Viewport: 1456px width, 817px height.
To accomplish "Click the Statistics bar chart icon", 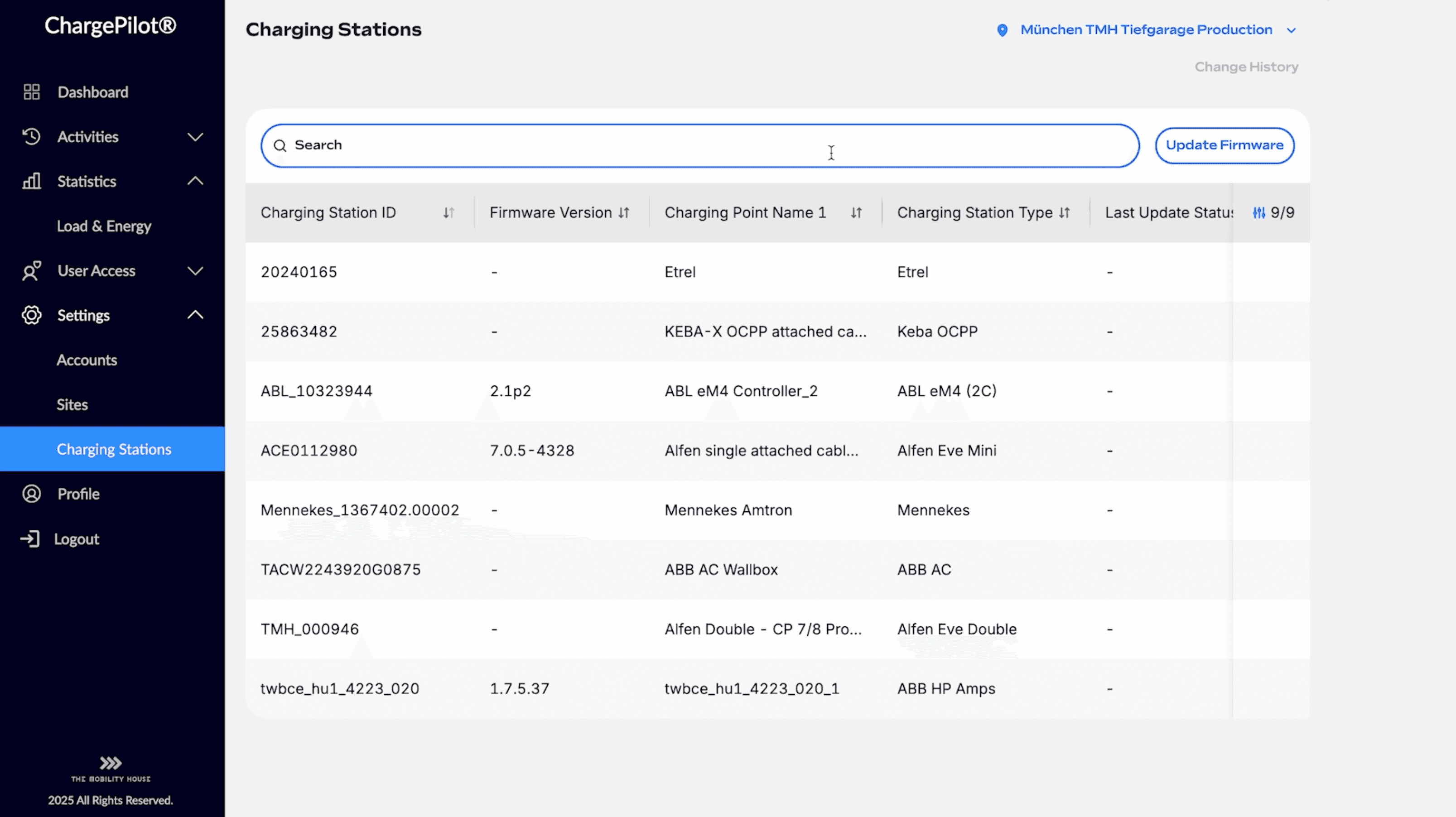I will [32, 181].
